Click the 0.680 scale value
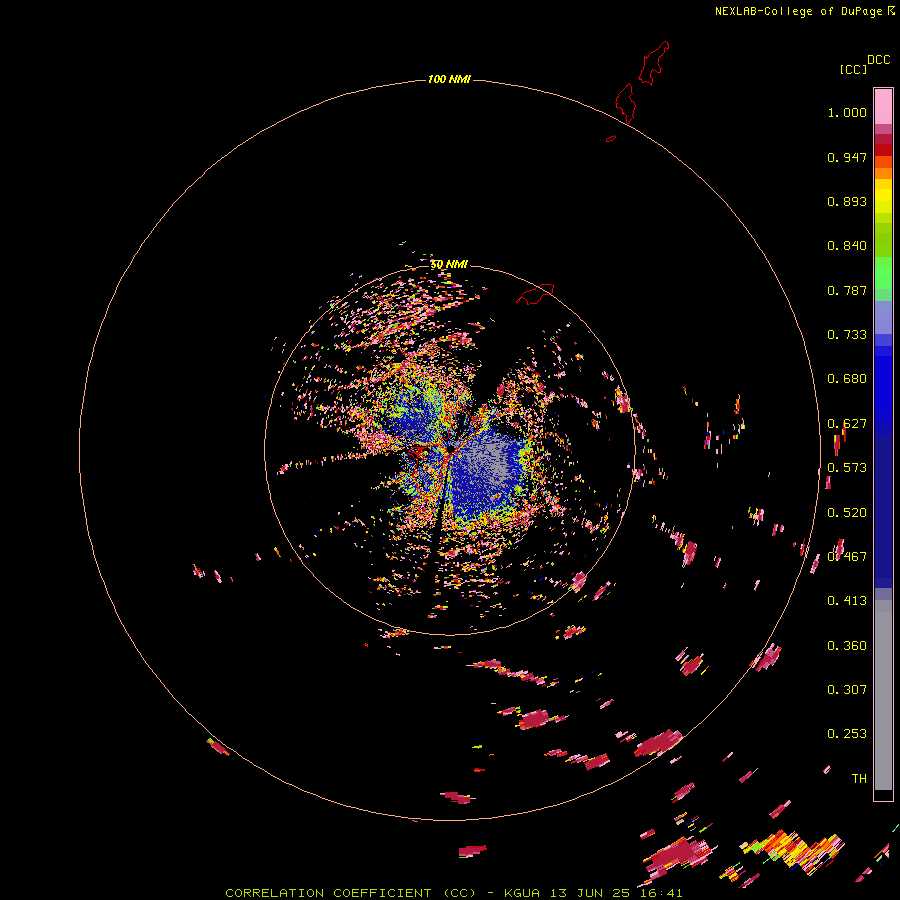The width and height of the screenshot is (900, 900). (847, 379)
